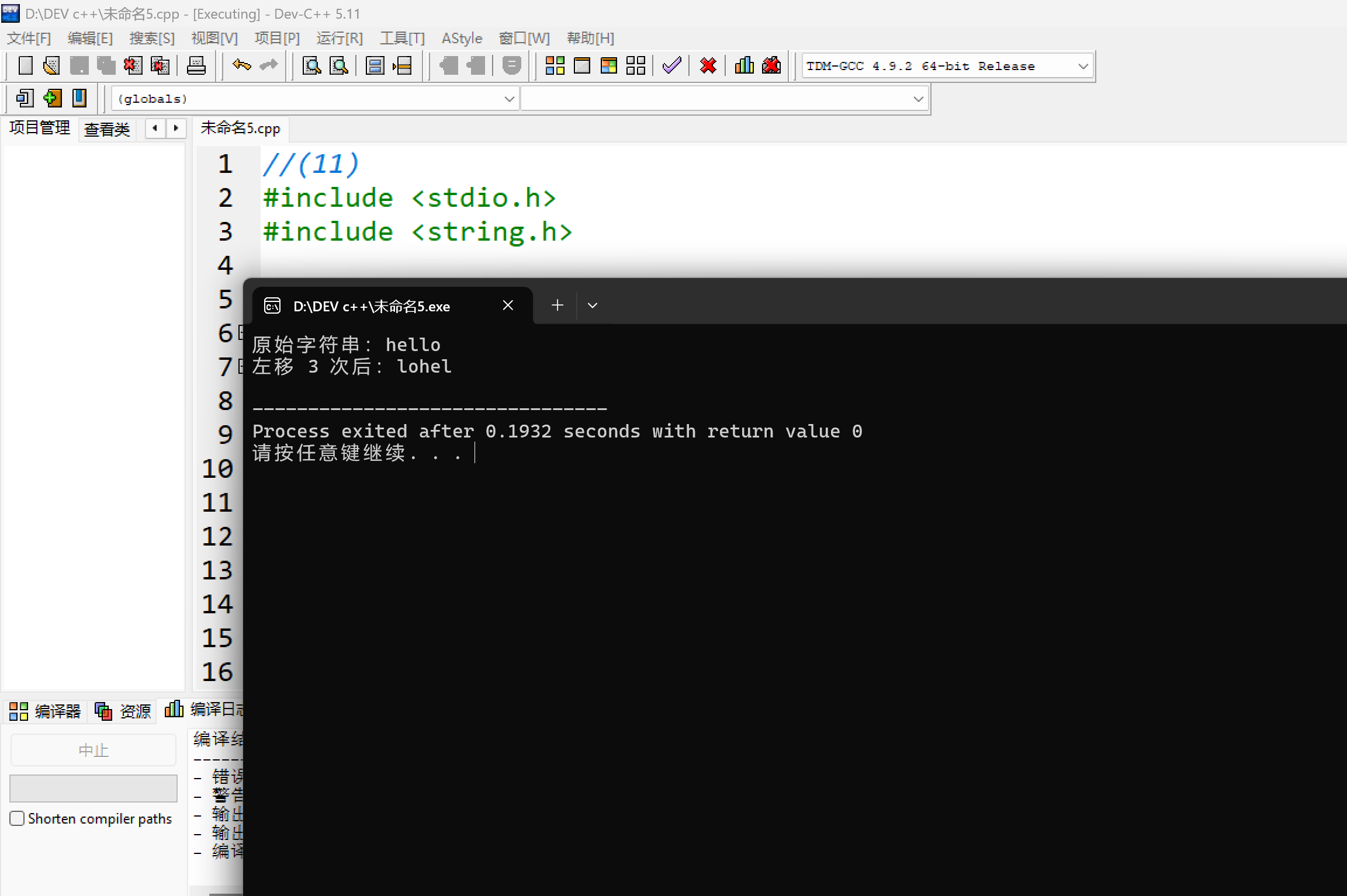The image size is (1347, 896).
Task: Switch to the 查看类 tab
Action: coord(106,129)
